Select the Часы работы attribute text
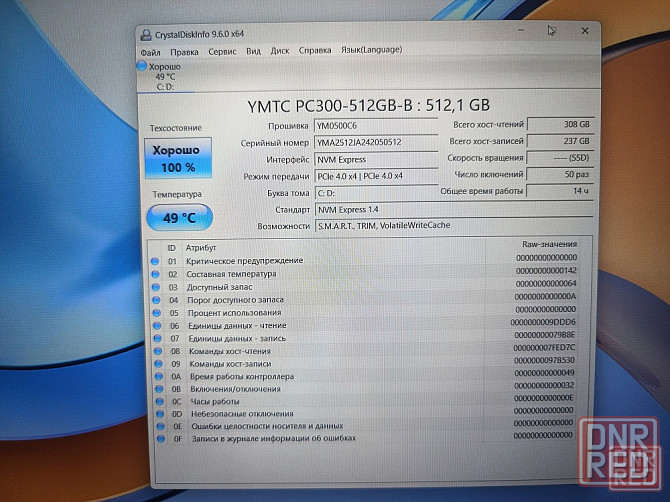Screen dimensions: 670x502 click(x=215, y=402)
